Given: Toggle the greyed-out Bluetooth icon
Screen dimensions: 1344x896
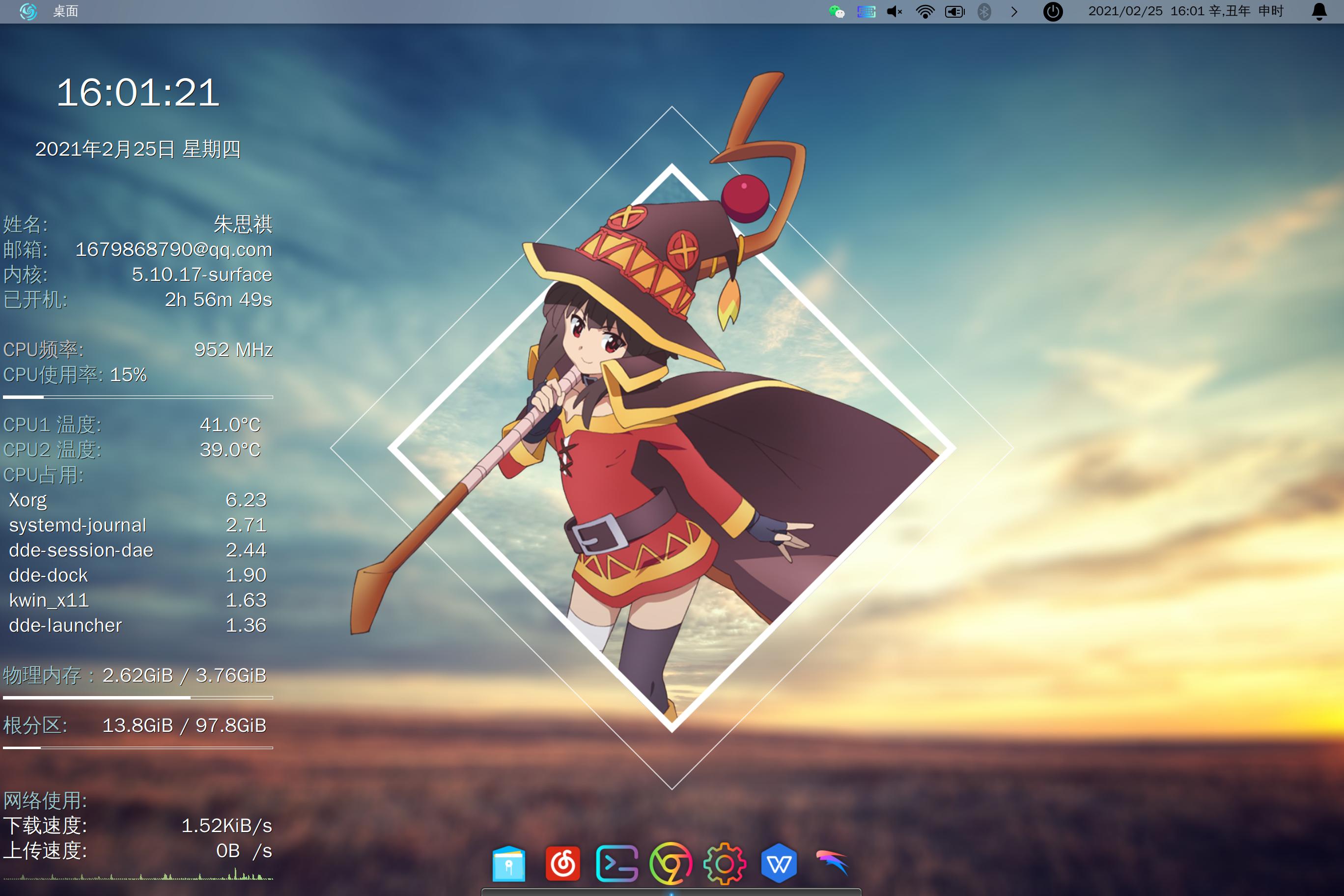Looking at the screenshot, I should (x=984, y=11).
